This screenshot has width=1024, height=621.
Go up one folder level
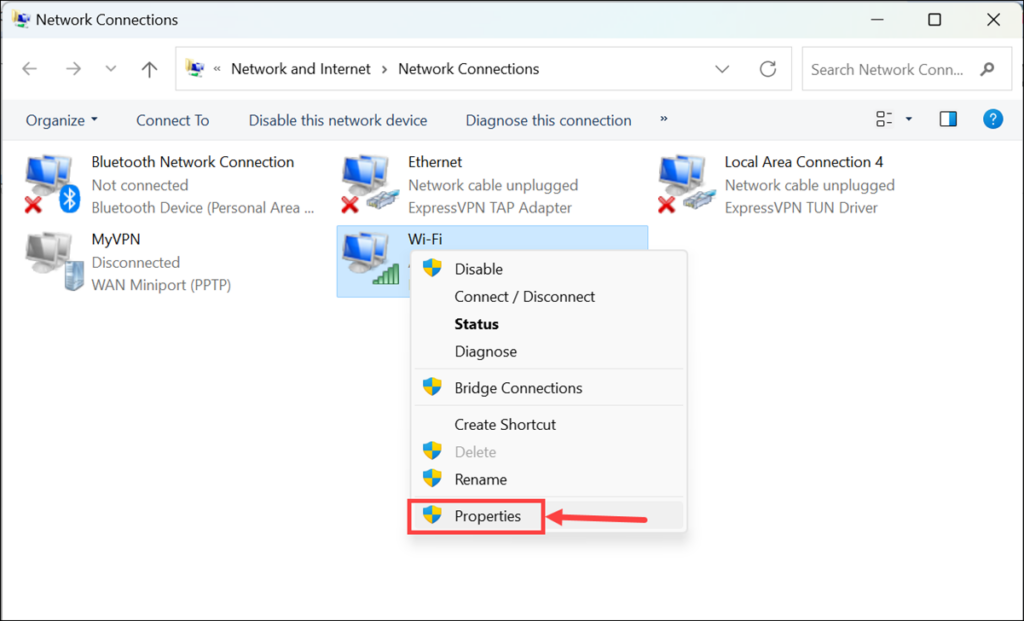coord(149,69)
